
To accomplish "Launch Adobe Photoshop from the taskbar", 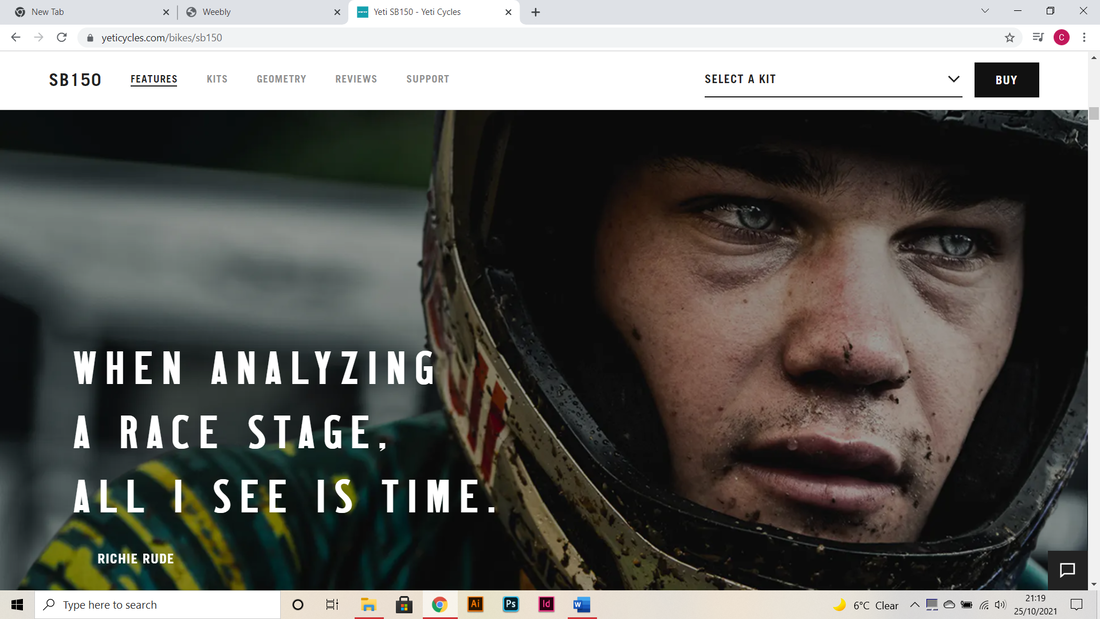I will 511,604.
